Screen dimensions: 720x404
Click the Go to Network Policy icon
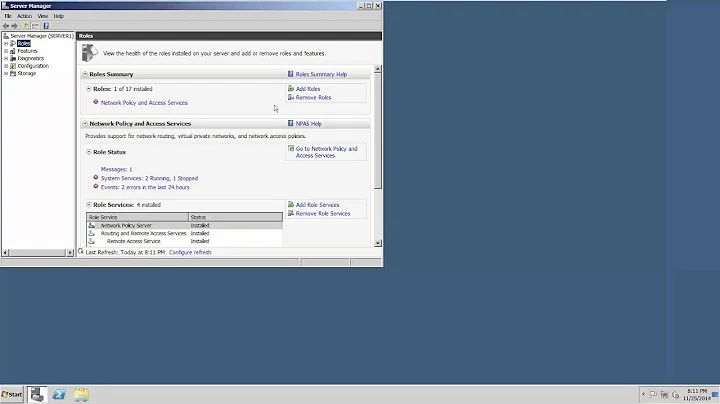point(291,148)
